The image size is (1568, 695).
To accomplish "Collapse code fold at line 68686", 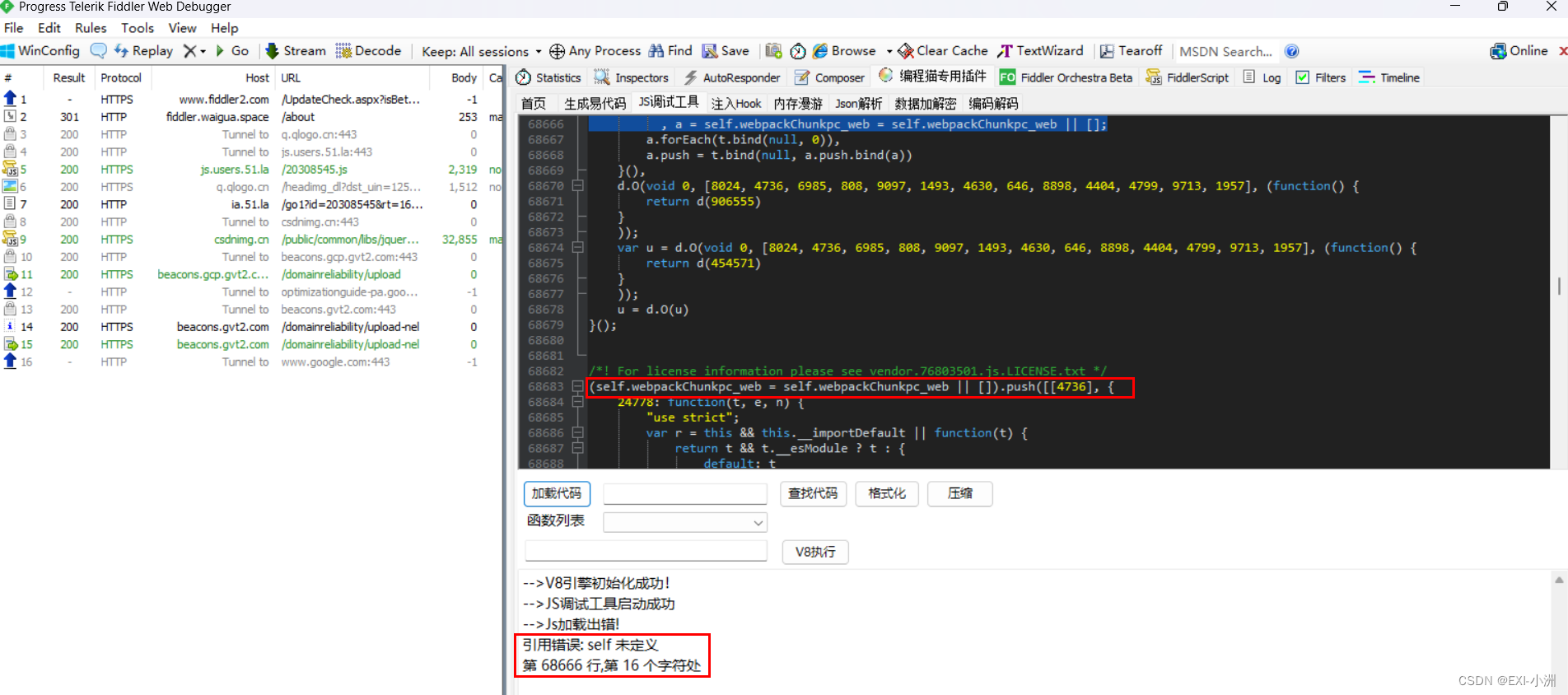I will 578,433.
